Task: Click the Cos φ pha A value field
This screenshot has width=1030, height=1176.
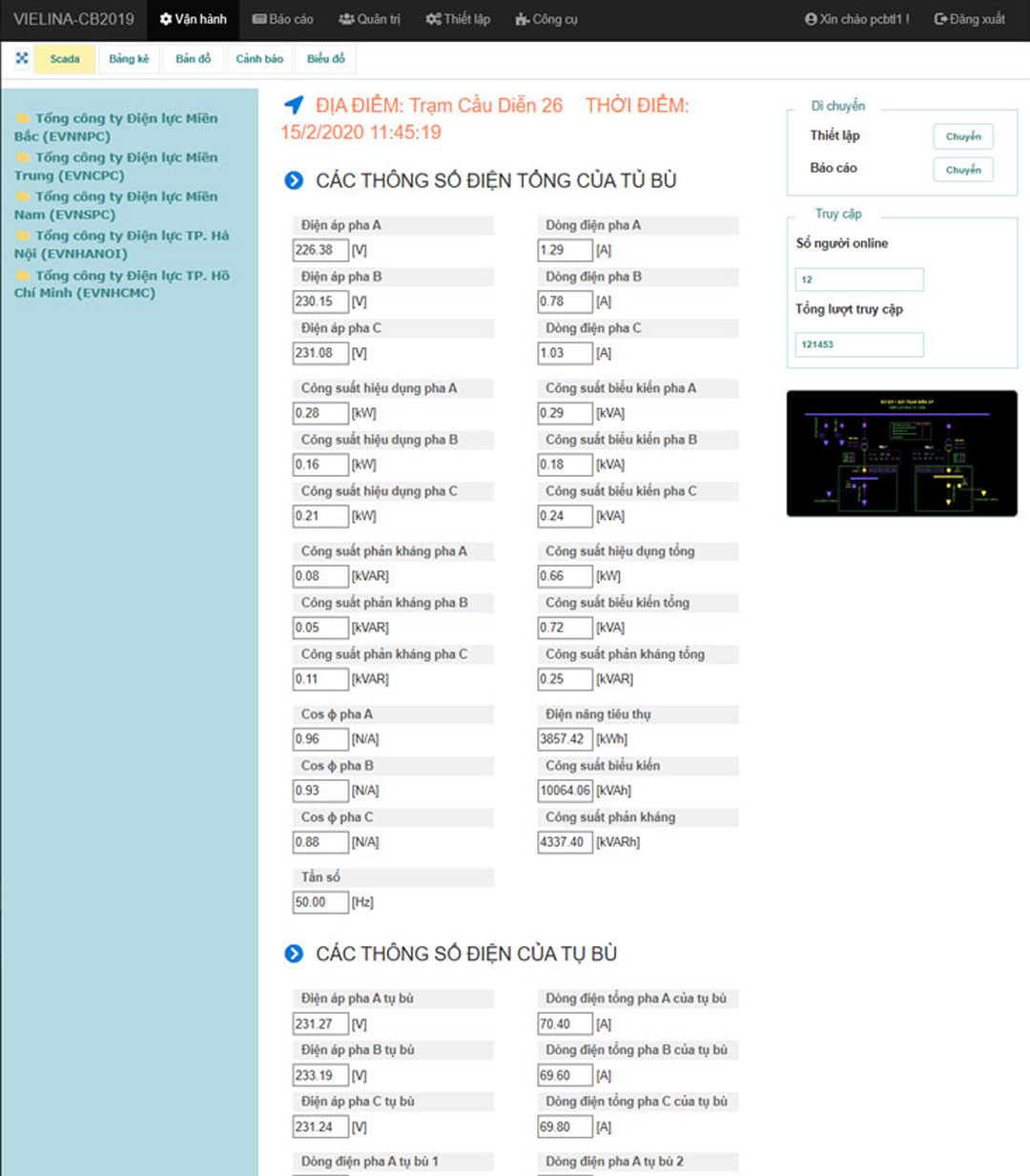Action: pyautogui.click(x=320, y=739)
